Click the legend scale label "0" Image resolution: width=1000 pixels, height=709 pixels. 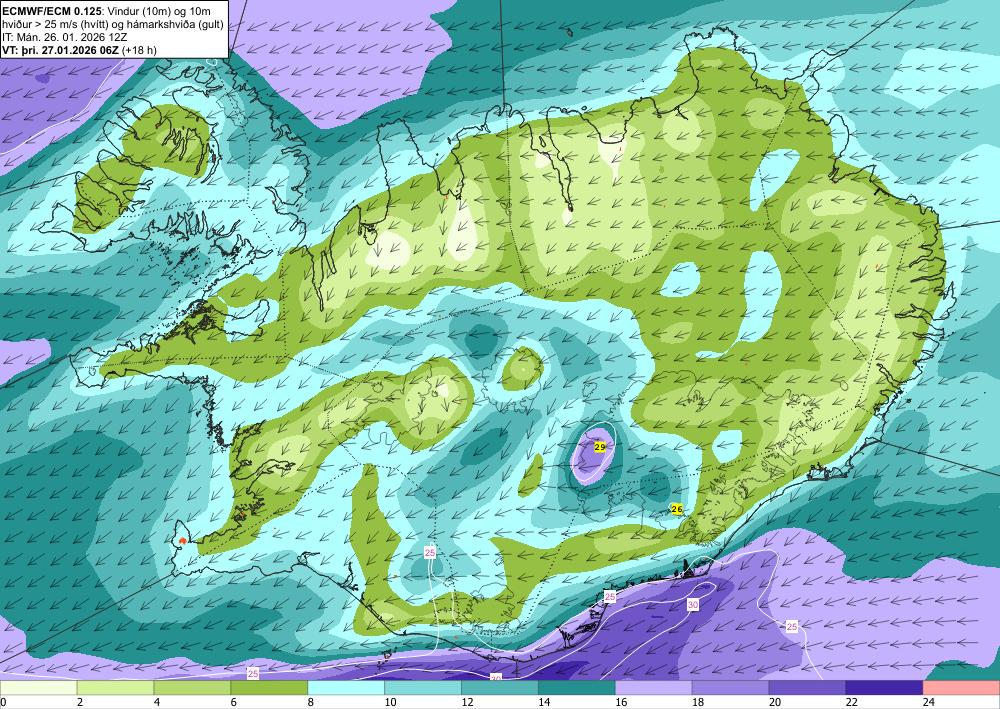(3, 703)
